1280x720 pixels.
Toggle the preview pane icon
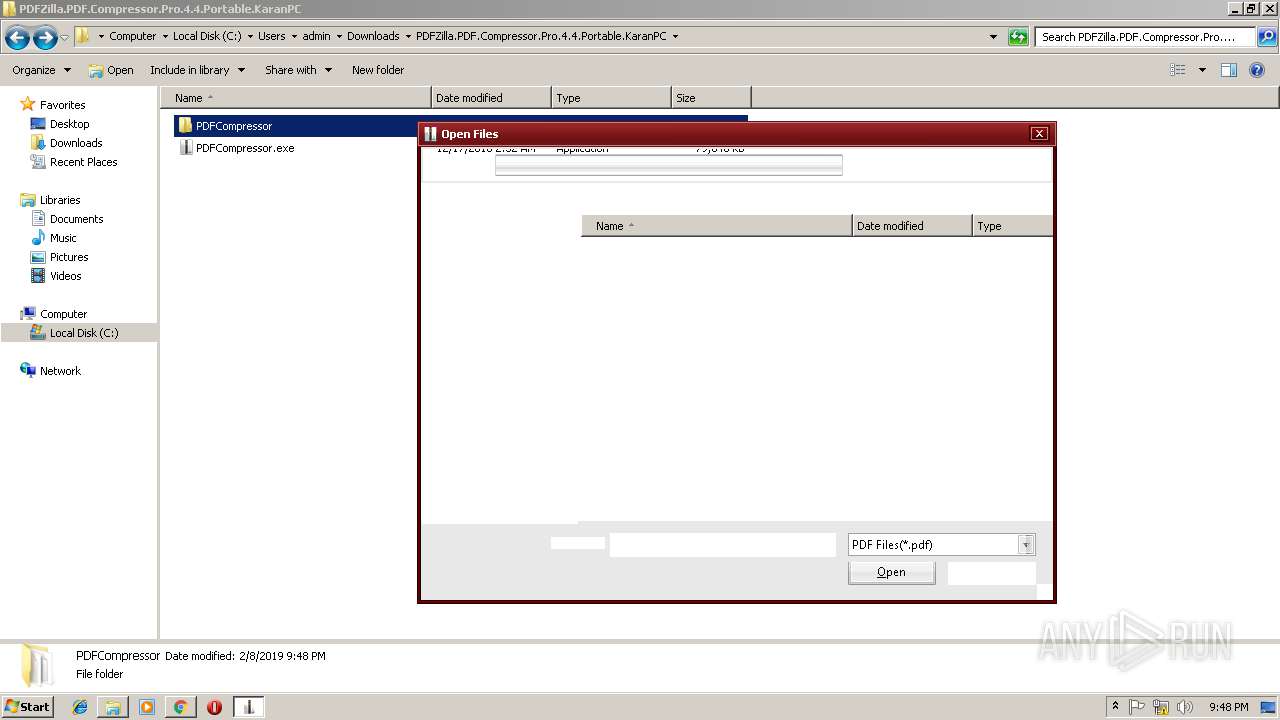click(1229, 70)
